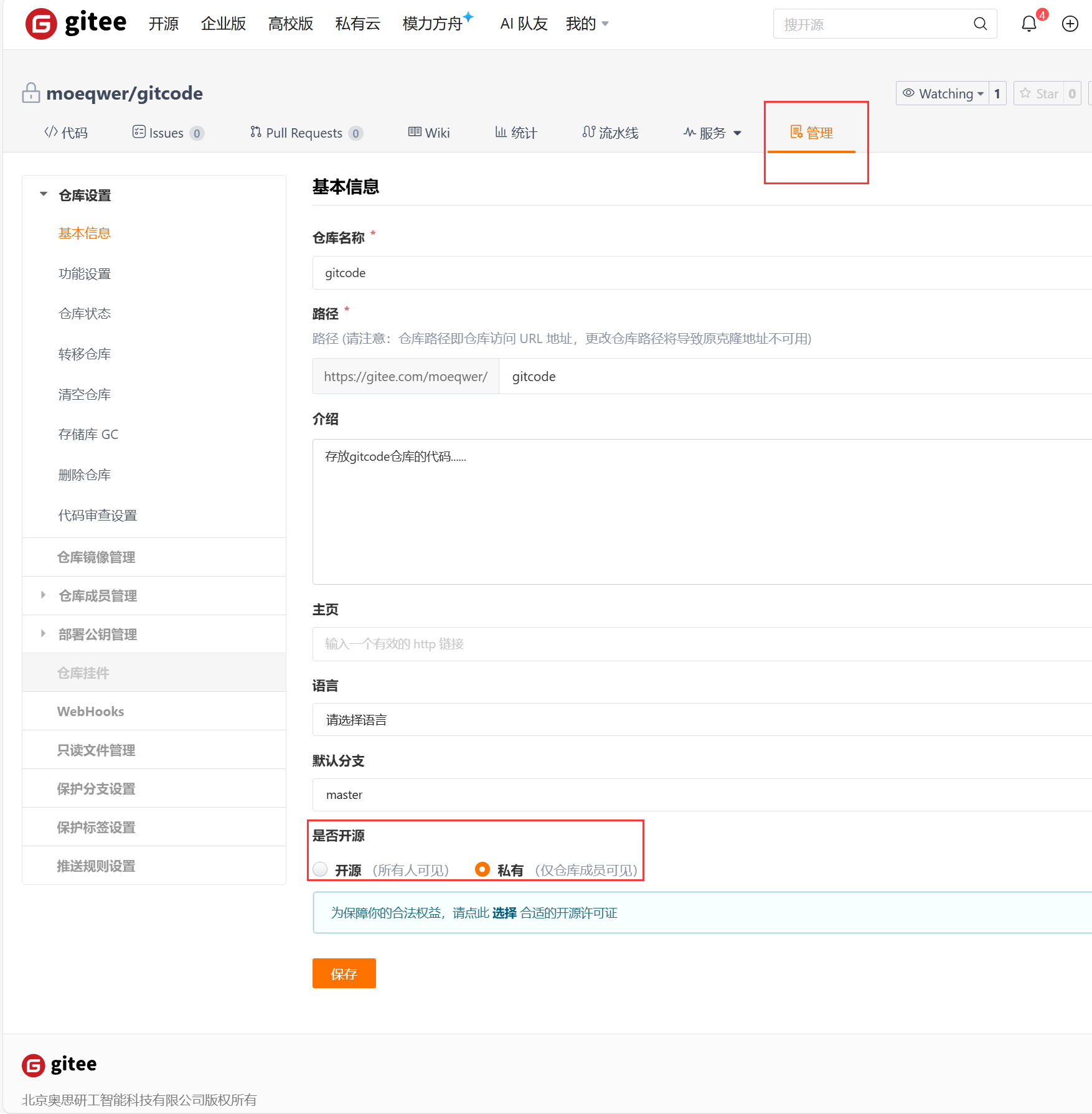The width and height of the screenshot is (1092, 1114).
Task: Select 仓库状态 in the sidebar
Action: [85, 313]
